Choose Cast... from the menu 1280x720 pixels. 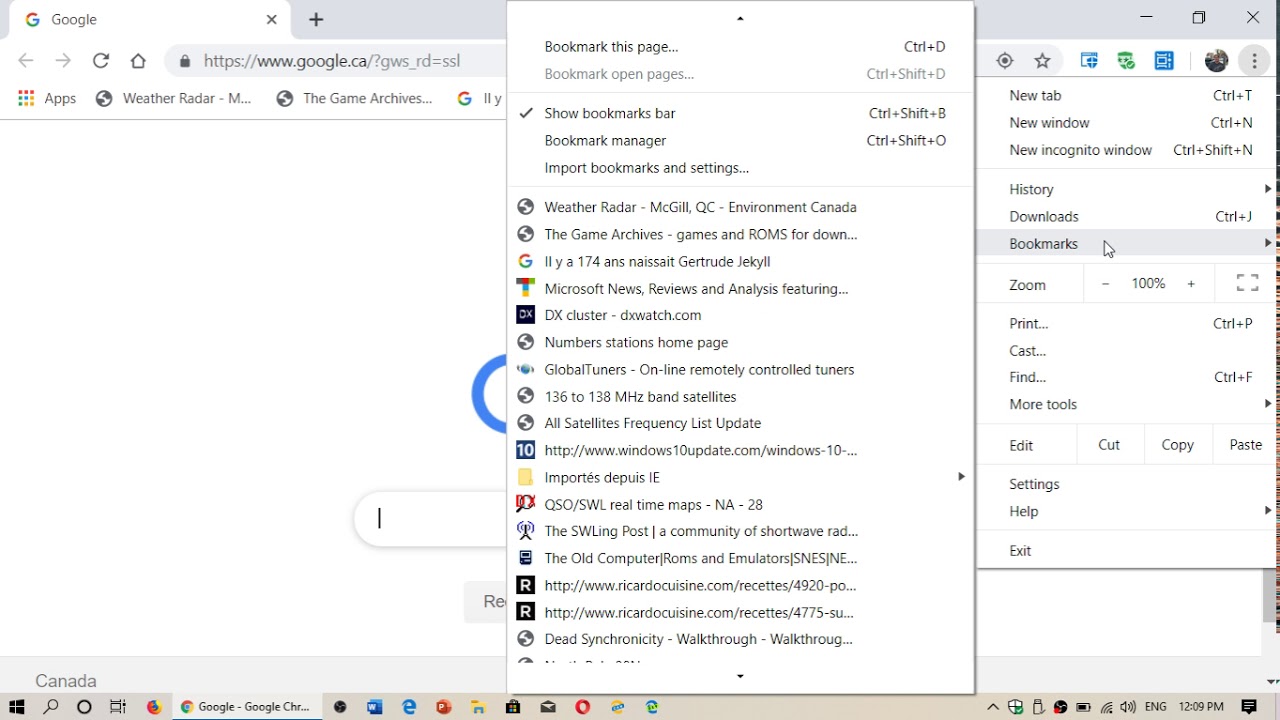coord(1128,350)
